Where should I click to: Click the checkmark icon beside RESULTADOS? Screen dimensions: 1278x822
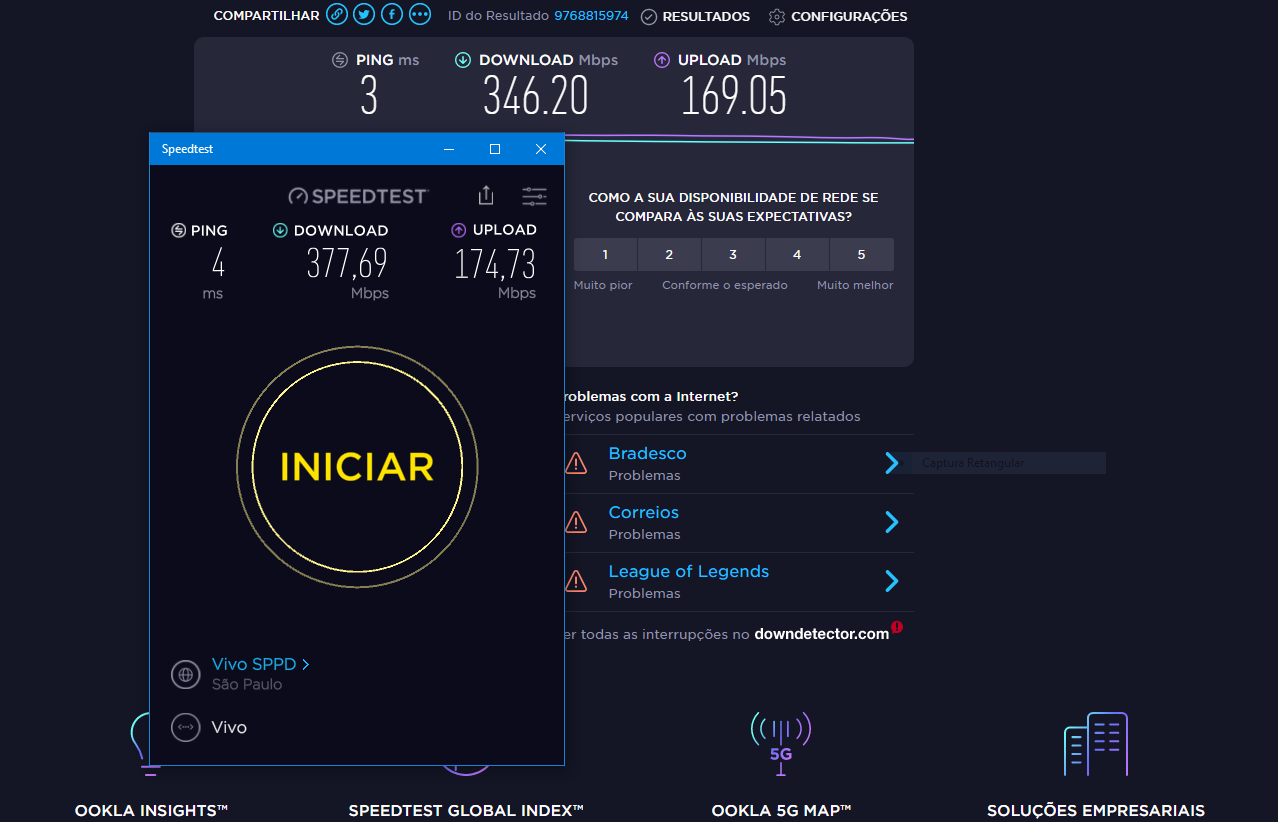[649, 16]
